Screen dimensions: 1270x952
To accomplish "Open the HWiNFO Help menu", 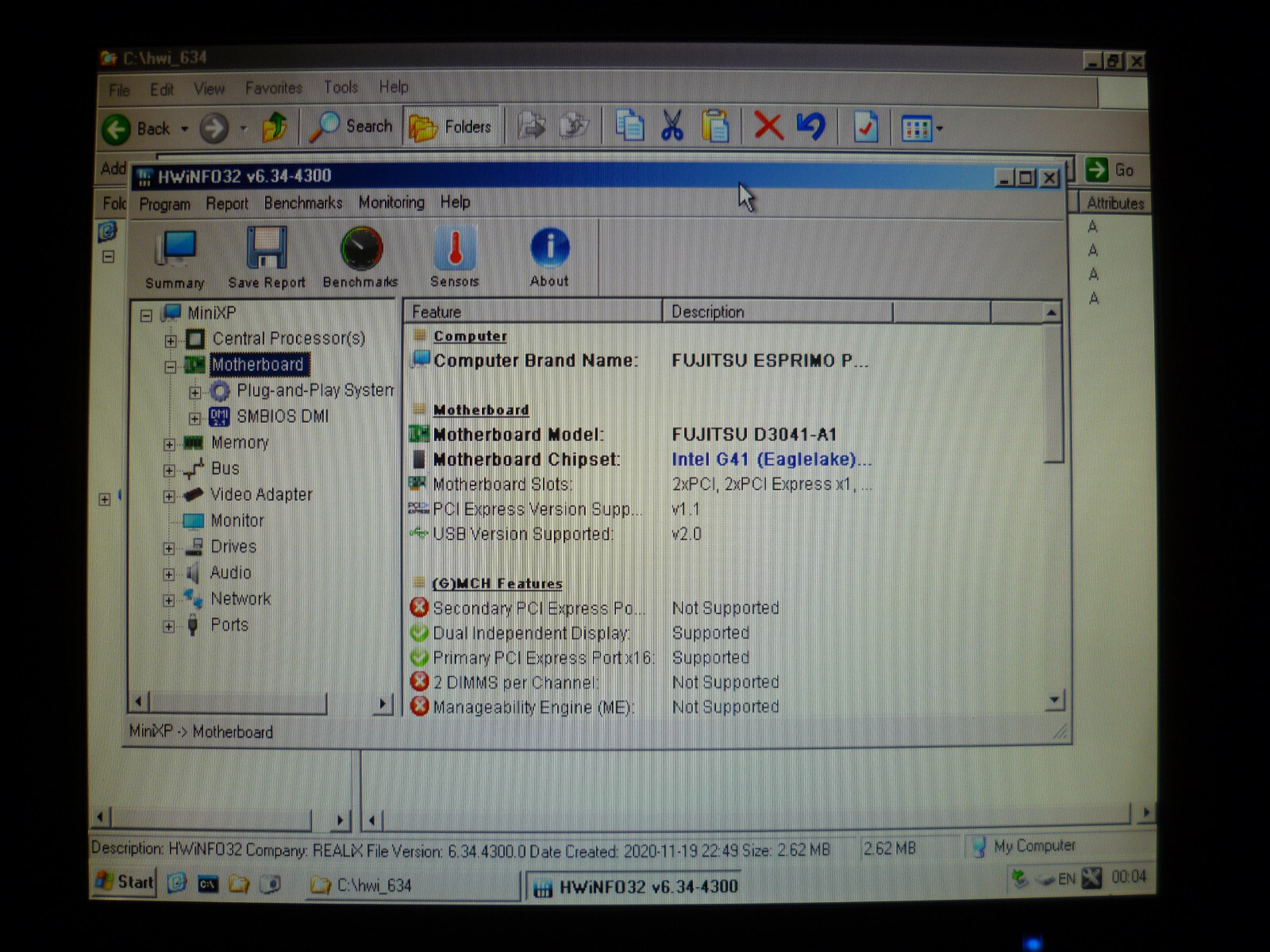I will pos(455,202).
